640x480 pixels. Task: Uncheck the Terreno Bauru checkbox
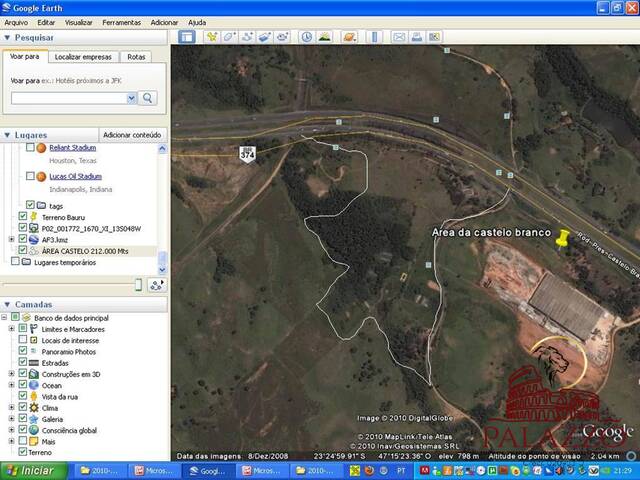pos(23,216)
